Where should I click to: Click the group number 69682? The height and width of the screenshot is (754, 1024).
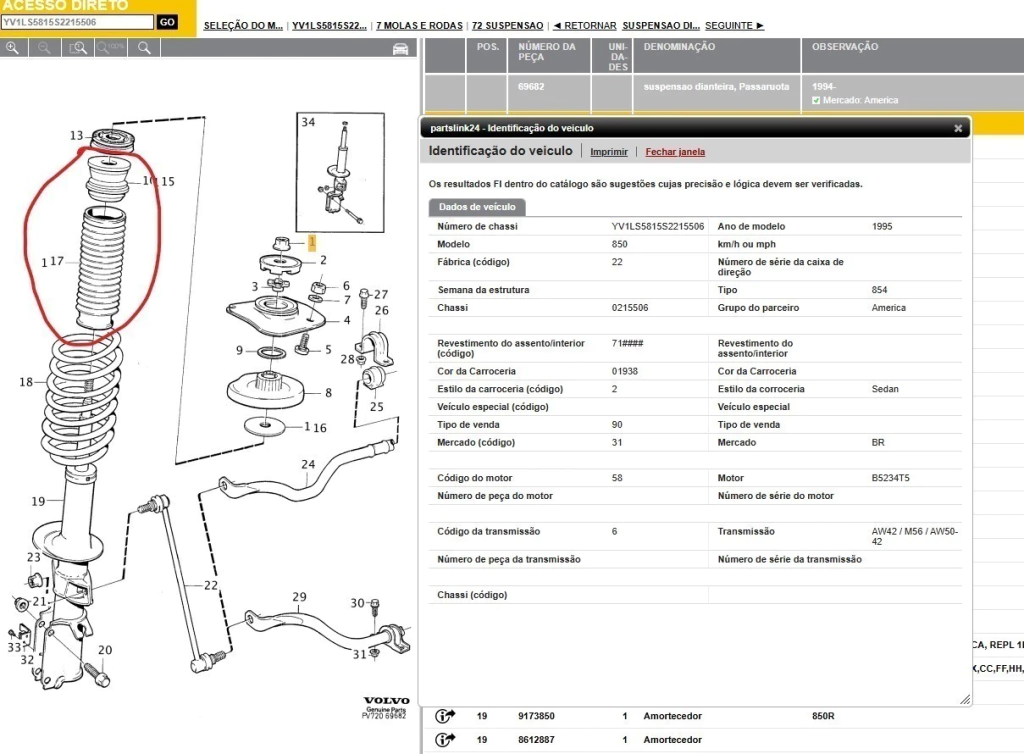[x=531, y=86]
